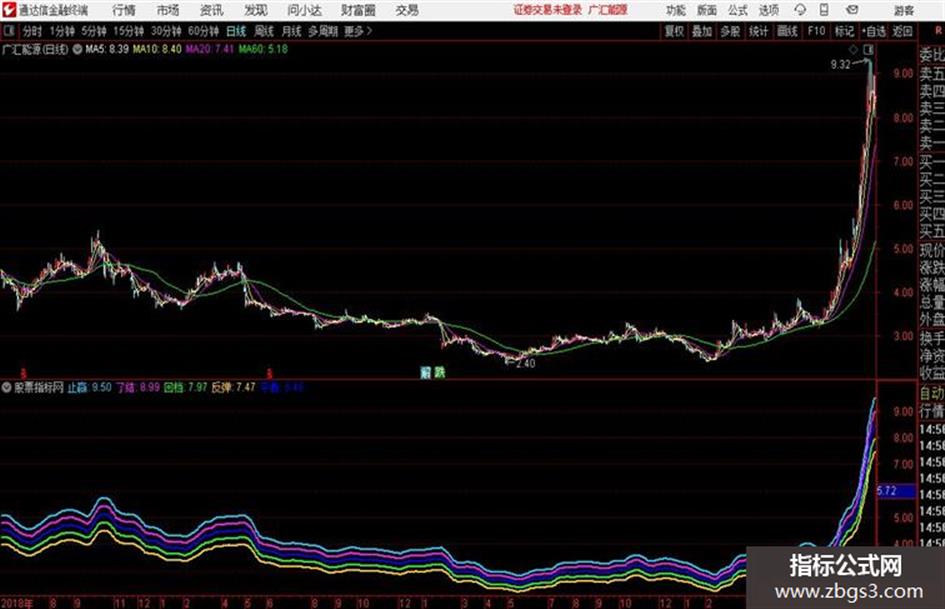Viewport: 945px width, 609px height.
Task: Select the 日线 daily chart tab
Action: tap(236, 31)
